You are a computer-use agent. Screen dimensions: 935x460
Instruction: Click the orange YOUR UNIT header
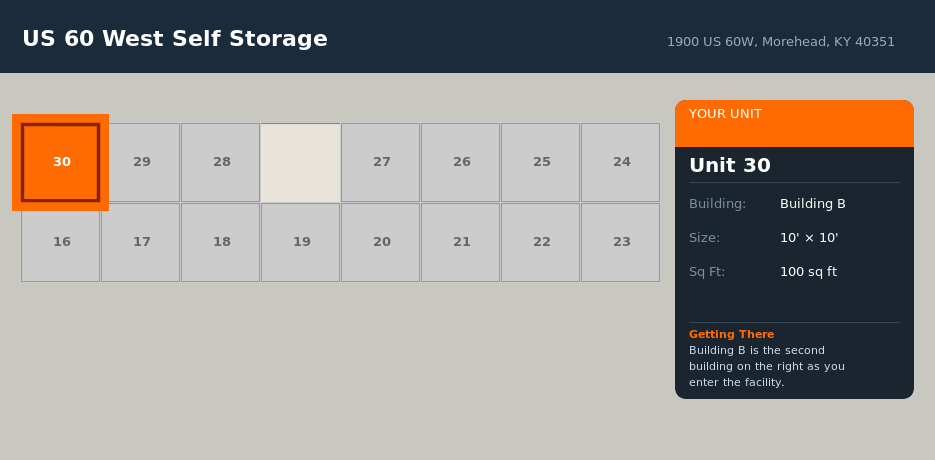(794, 122)
